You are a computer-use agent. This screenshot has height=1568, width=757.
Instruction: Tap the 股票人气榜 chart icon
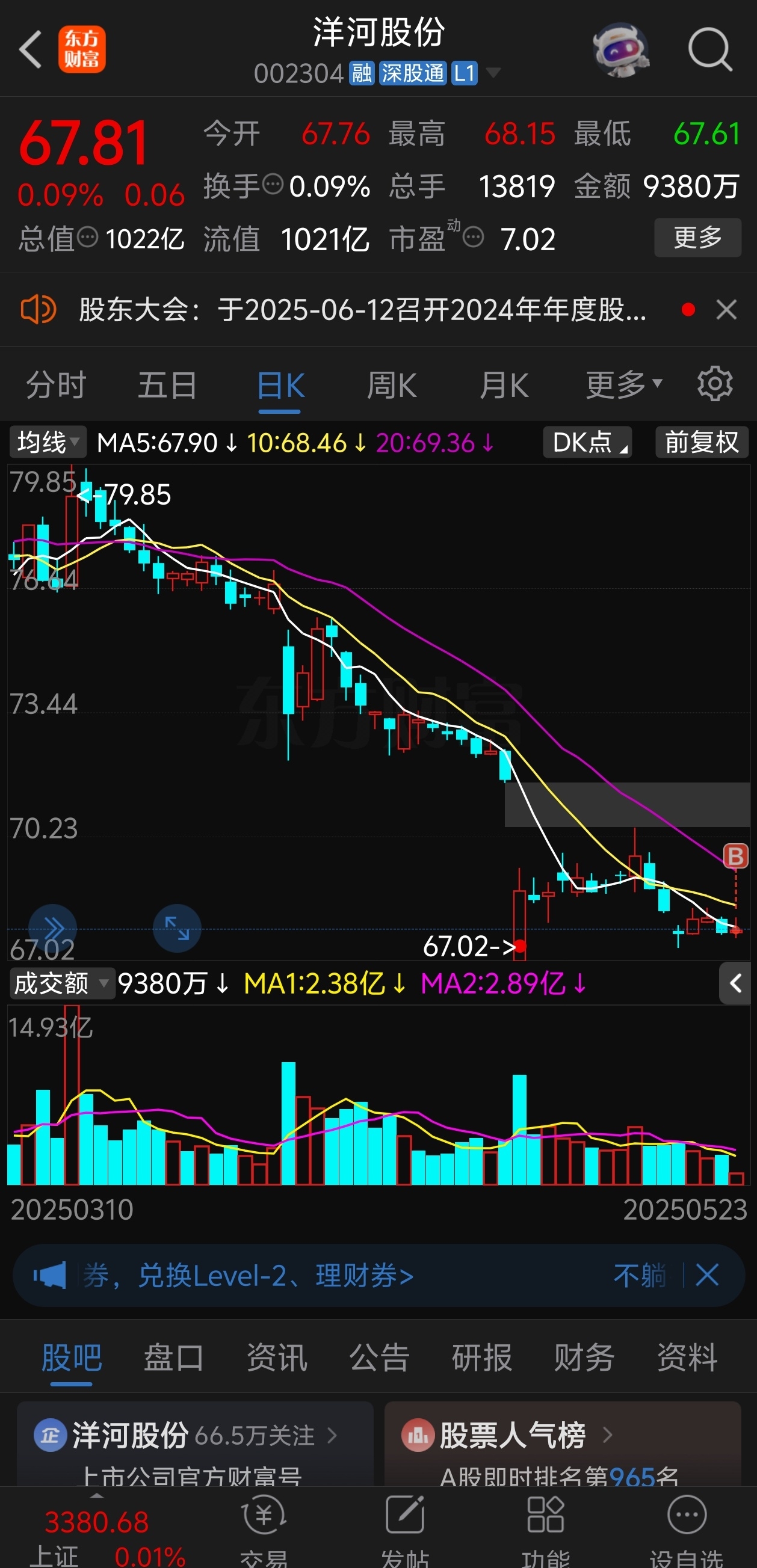[417, 1436]
